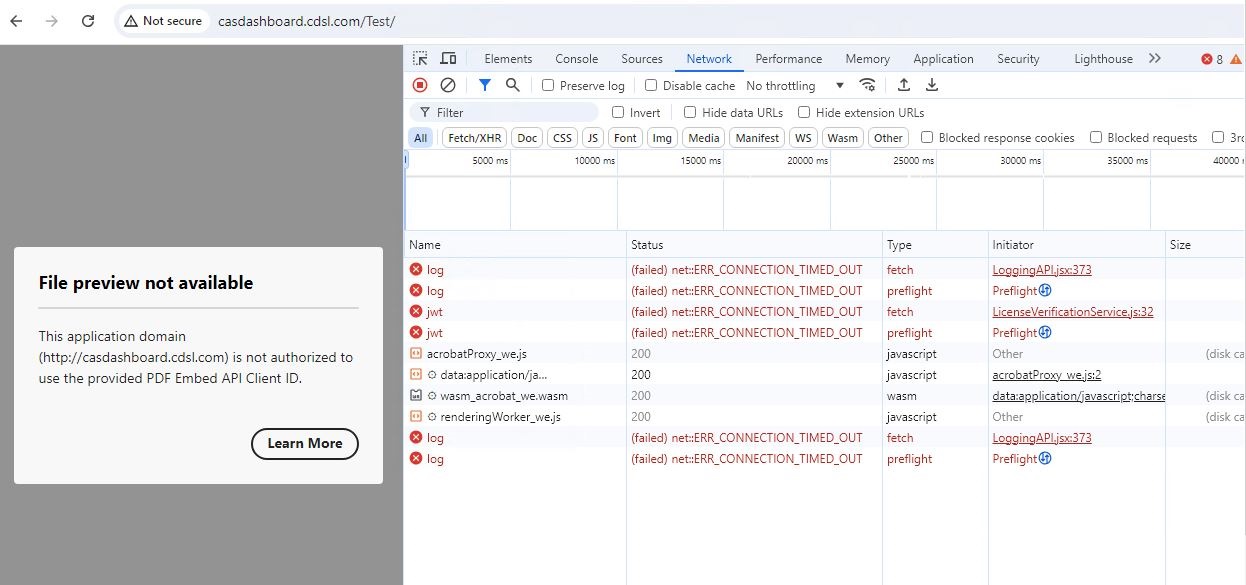Viewport: 1246px width, 585px height.
Task: Open the Application panel
Action: (943, 58)
